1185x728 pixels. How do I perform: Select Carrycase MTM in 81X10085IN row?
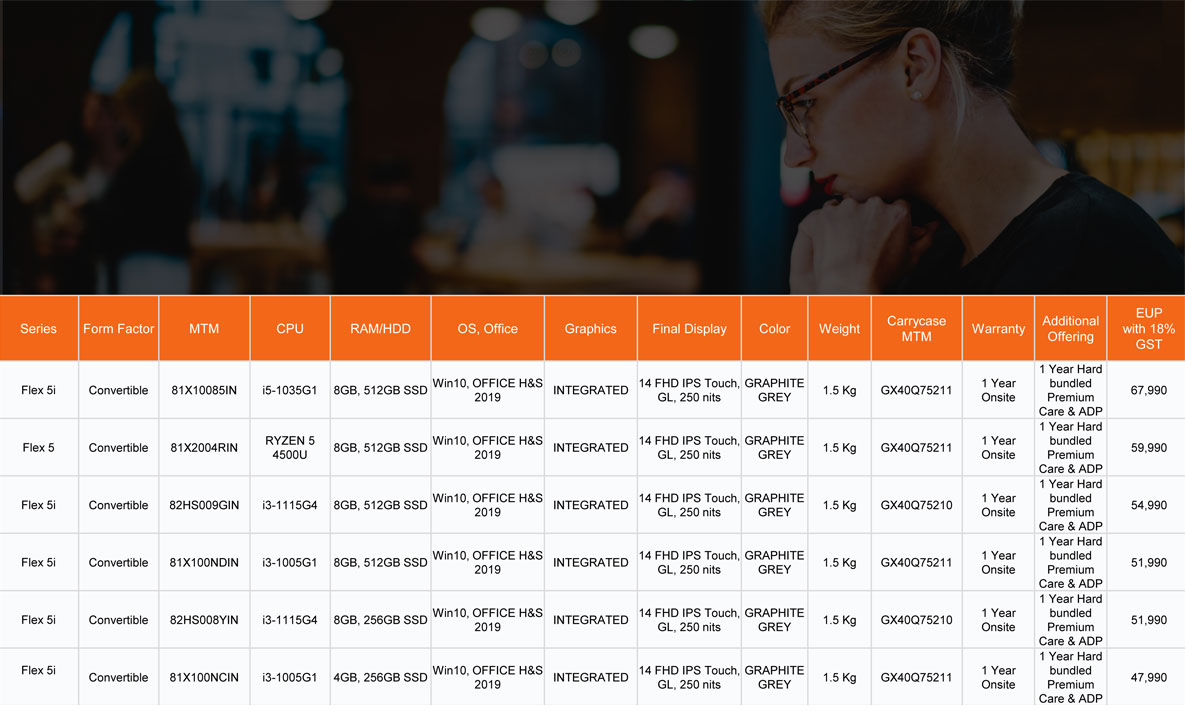pos(917,390)
